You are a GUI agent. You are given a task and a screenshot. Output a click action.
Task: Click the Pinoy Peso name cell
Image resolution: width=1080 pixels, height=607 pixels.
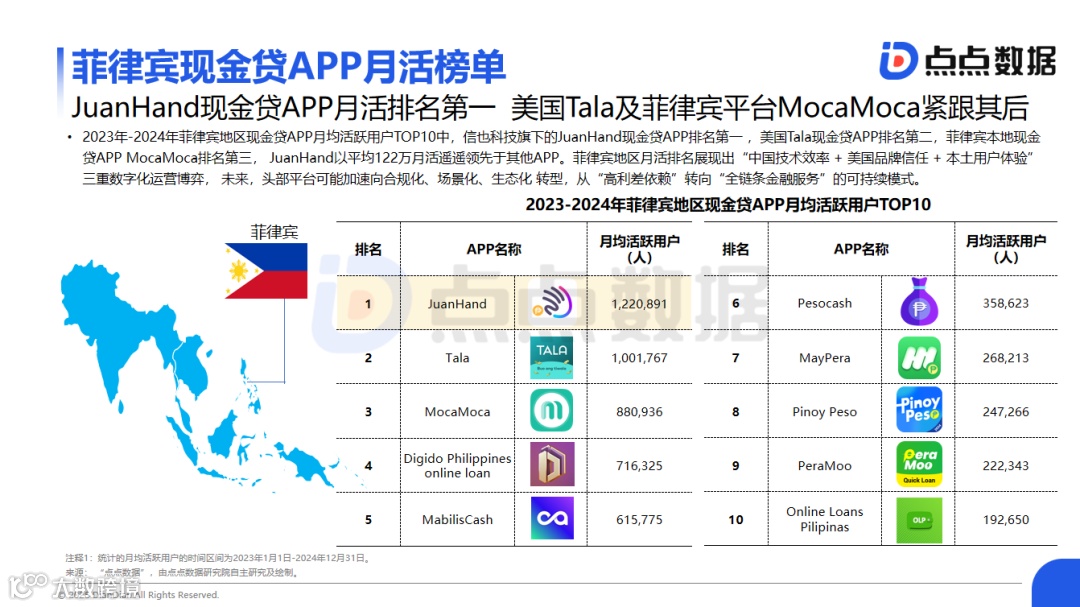[824, 411]
